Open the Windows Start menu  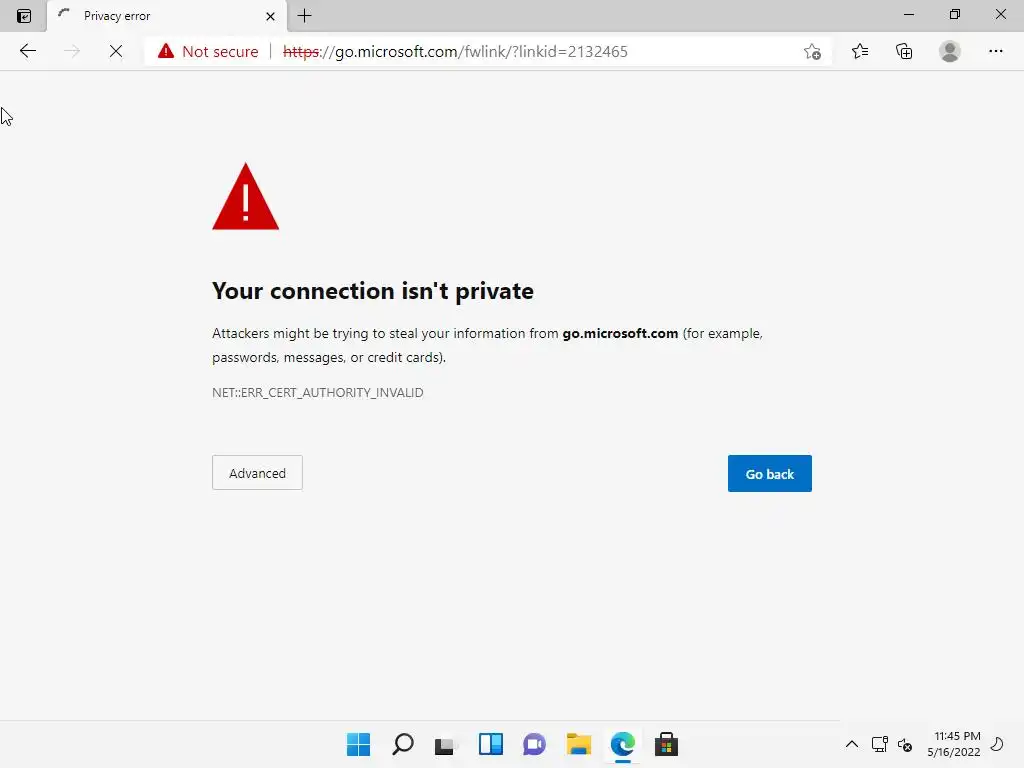[x=359, y=744]
